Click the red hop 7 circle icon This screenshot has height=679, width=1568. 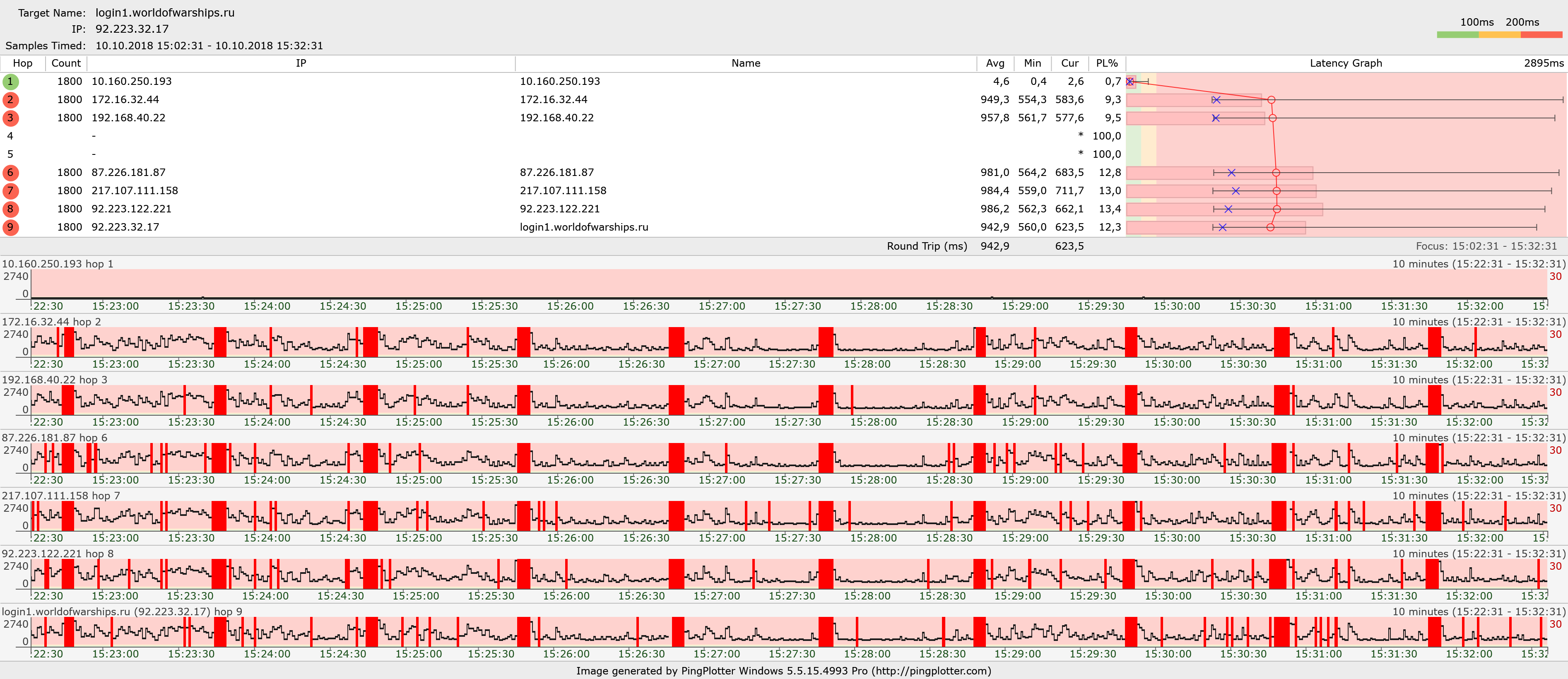(x=10, y=191)
